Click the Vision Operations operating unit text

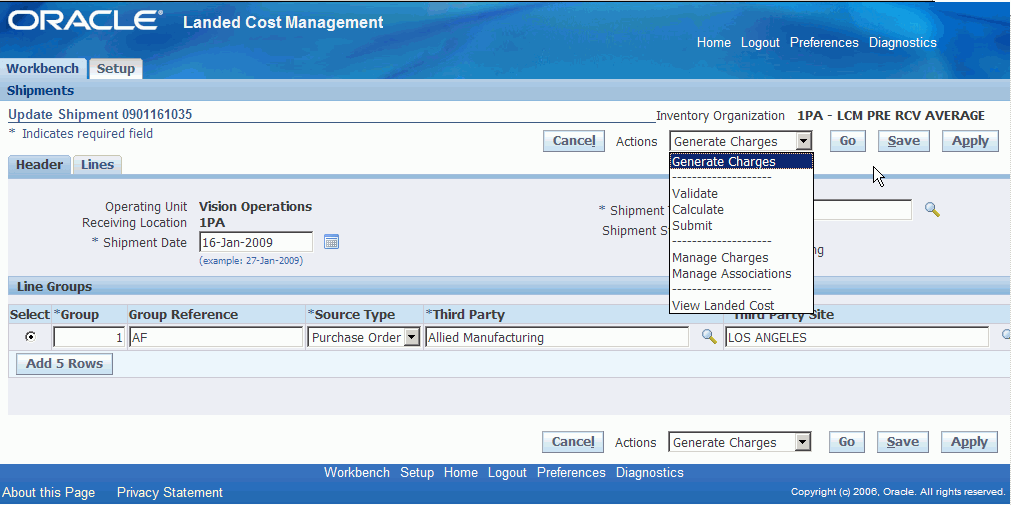click(255, 207)
